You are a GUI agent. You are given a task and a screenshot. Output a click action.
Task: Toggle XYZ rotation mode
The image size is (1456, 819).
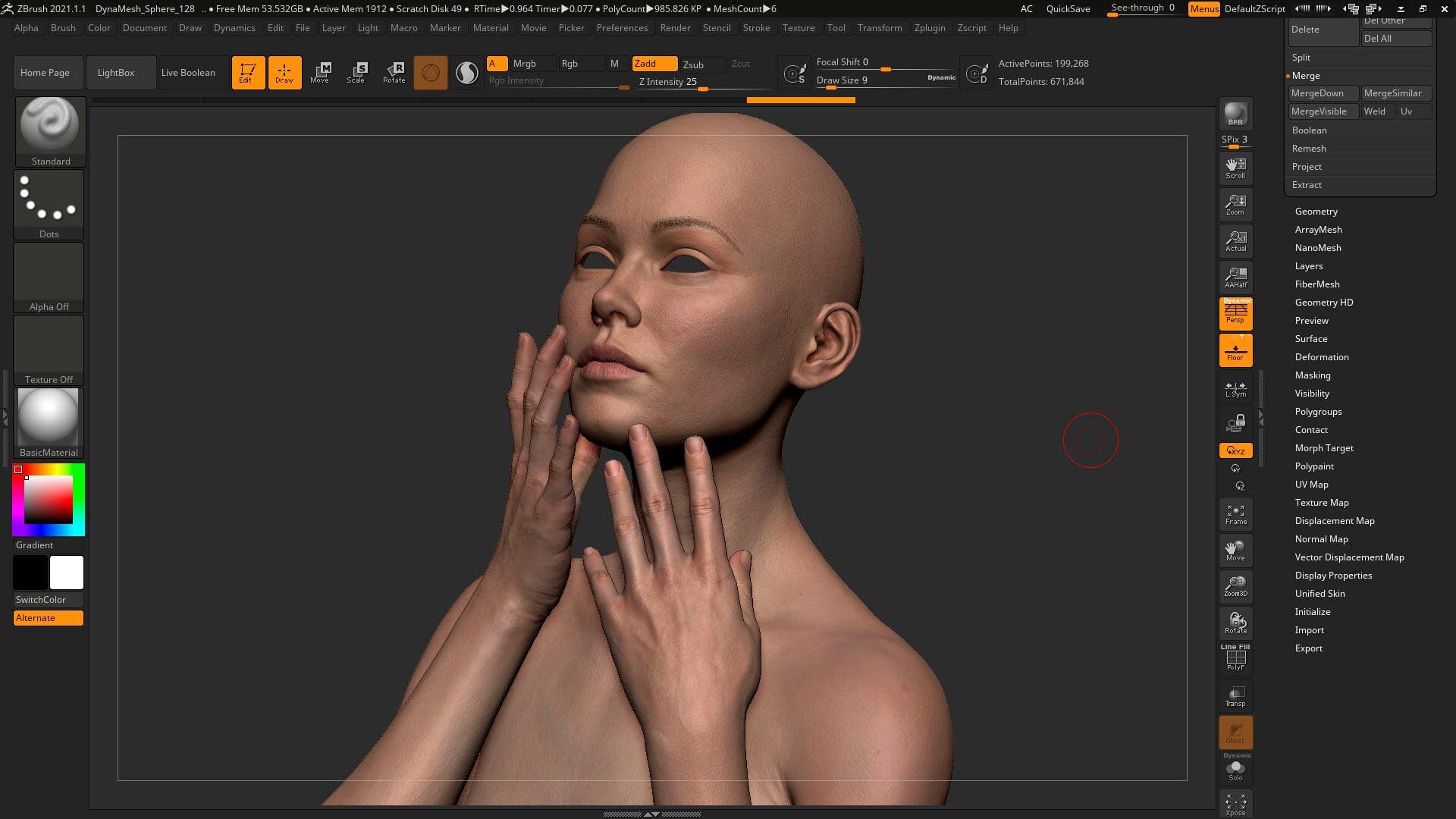(x=1235, y=450)
